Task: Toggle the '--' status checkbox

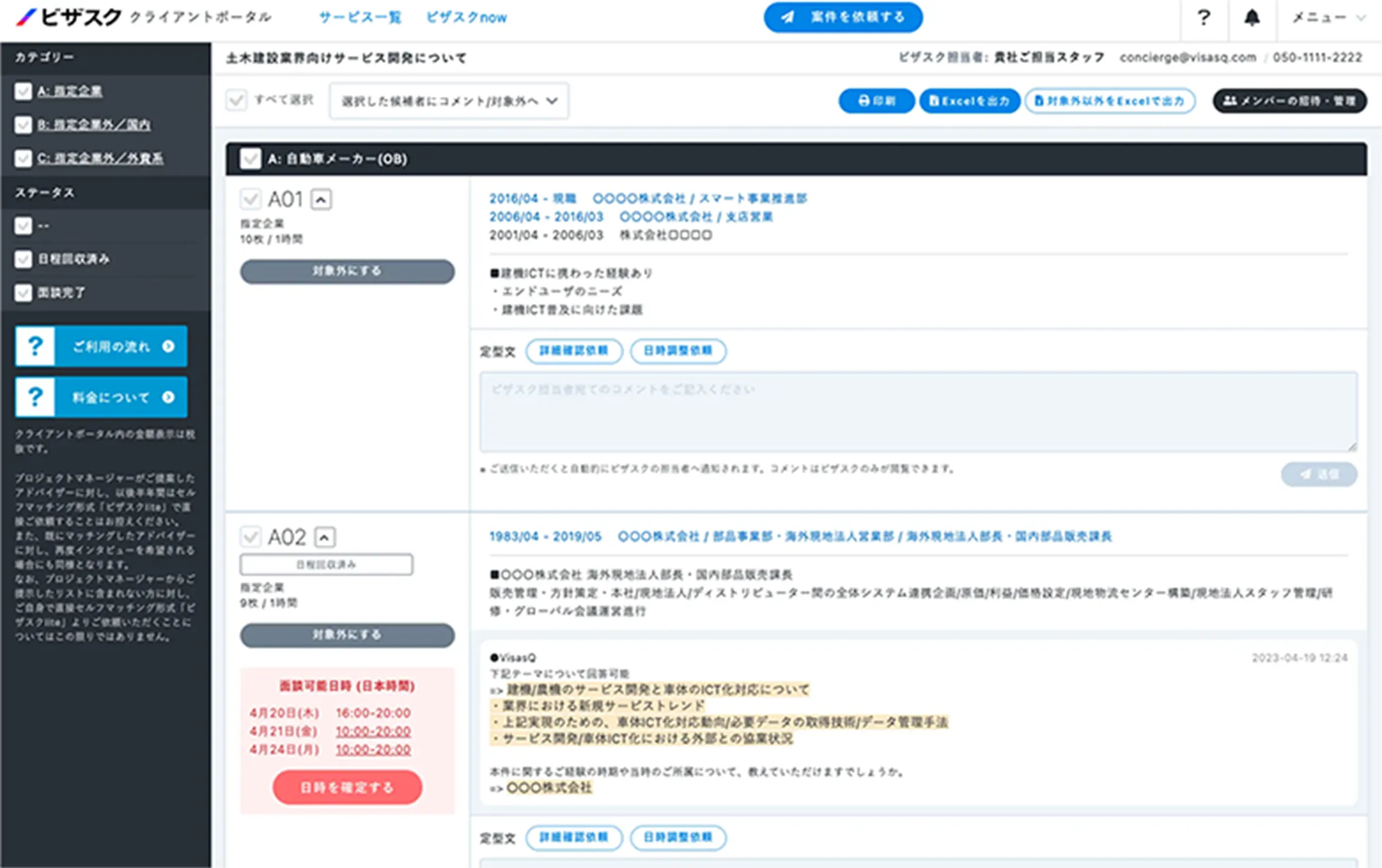Action: pos(23,226)
